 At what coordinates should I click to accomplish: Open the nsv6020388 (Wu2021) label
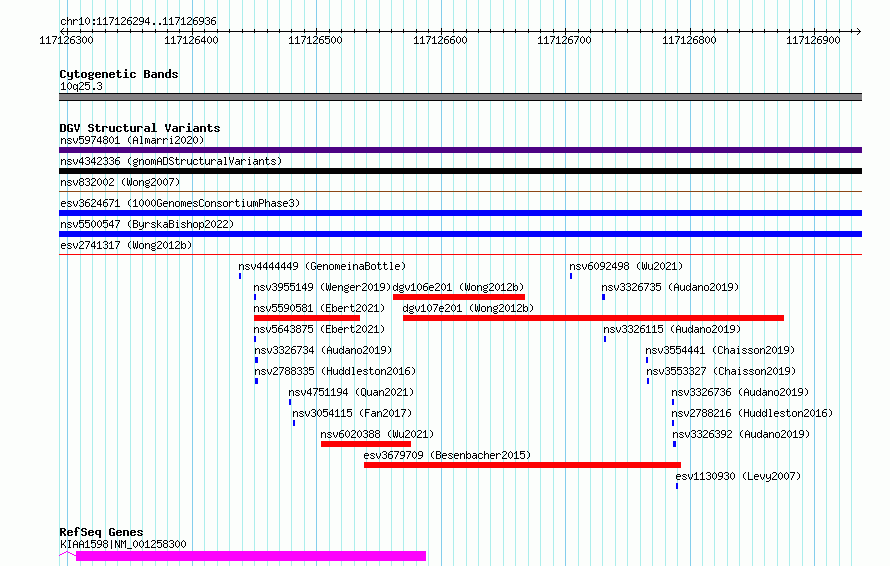pos(377,434)
